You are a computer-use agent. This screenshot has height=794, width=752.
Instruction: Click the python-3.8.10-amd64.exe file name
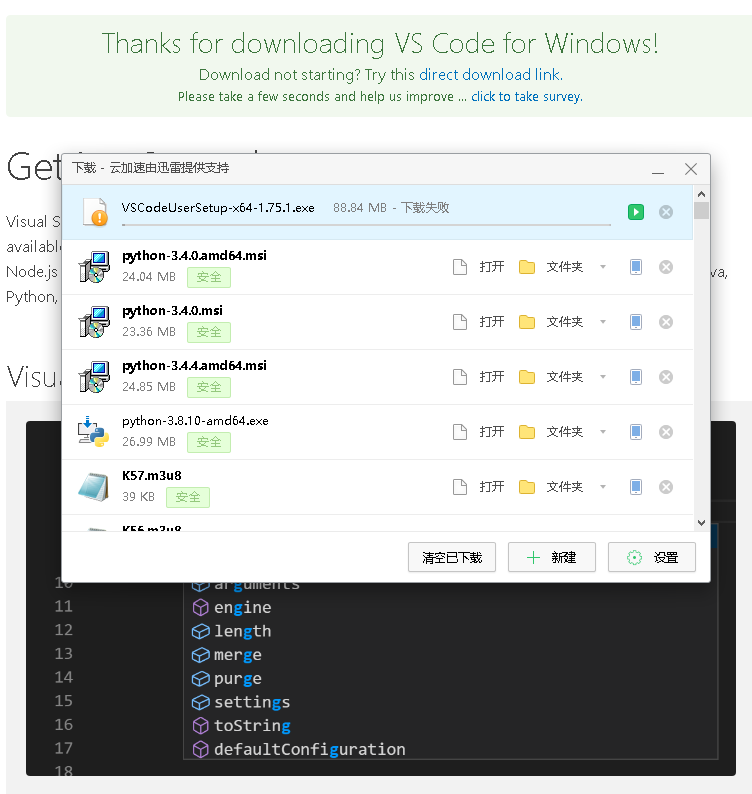(x=195, y=421)
